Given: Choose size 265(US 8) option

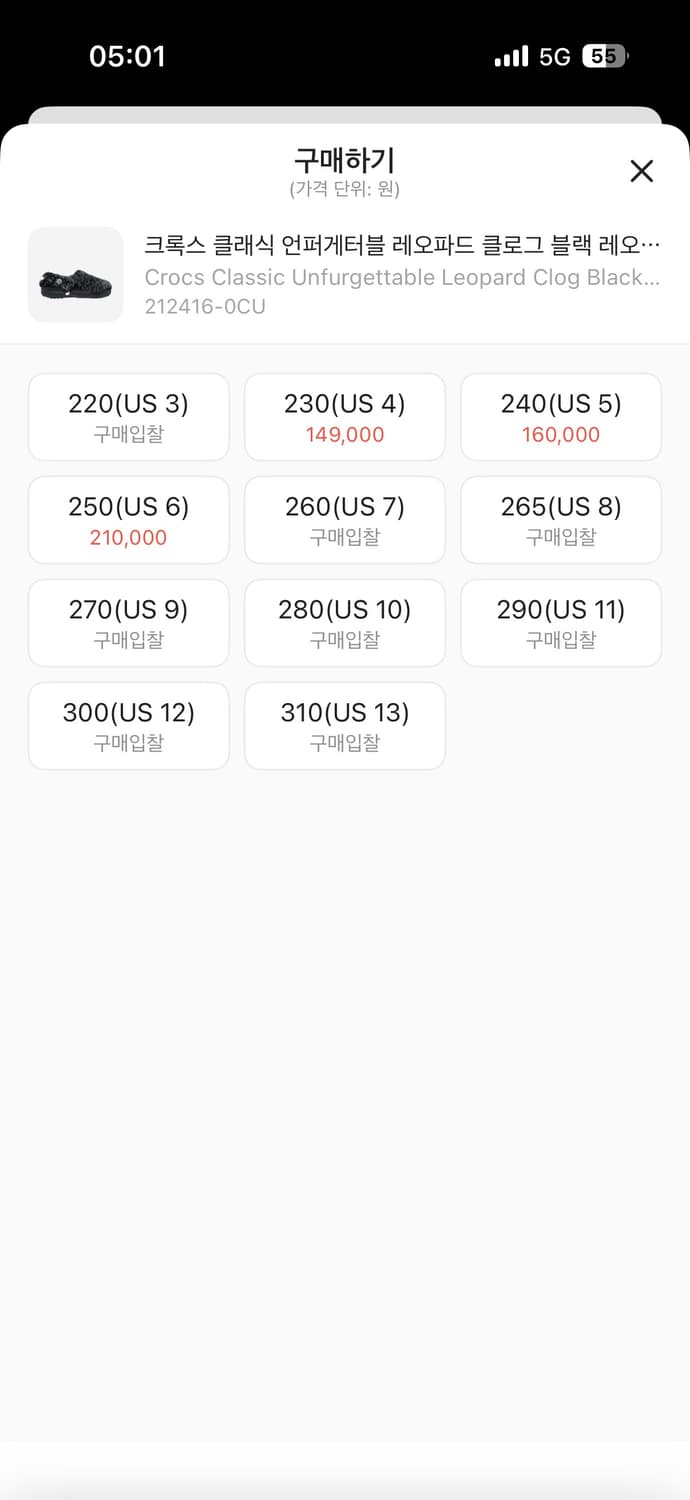Looking at the screenshot, I should (560, 520).
